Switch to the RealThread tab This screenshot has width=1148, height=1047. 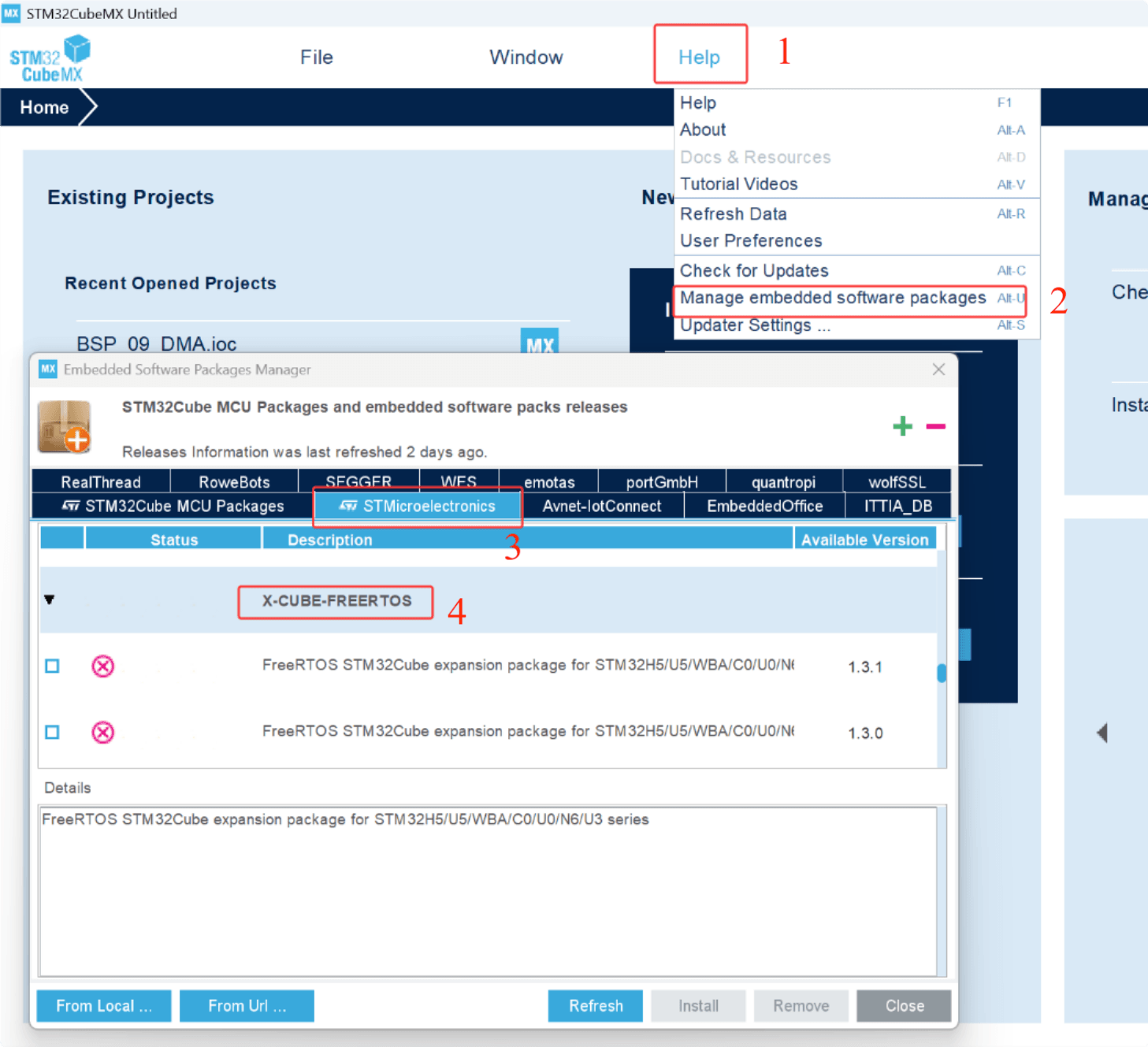click(101, 481)
